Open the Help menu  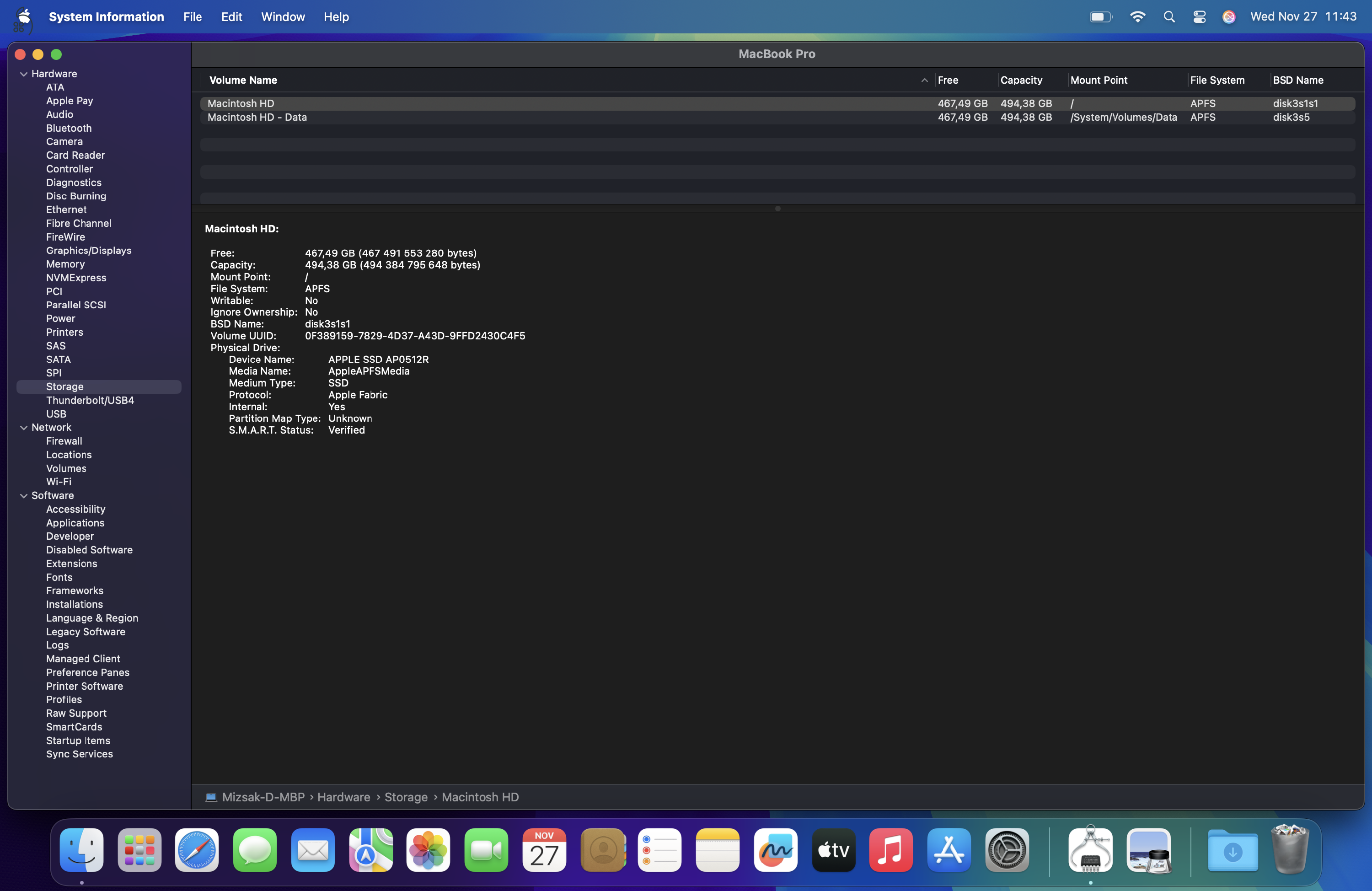coord(336,17)
